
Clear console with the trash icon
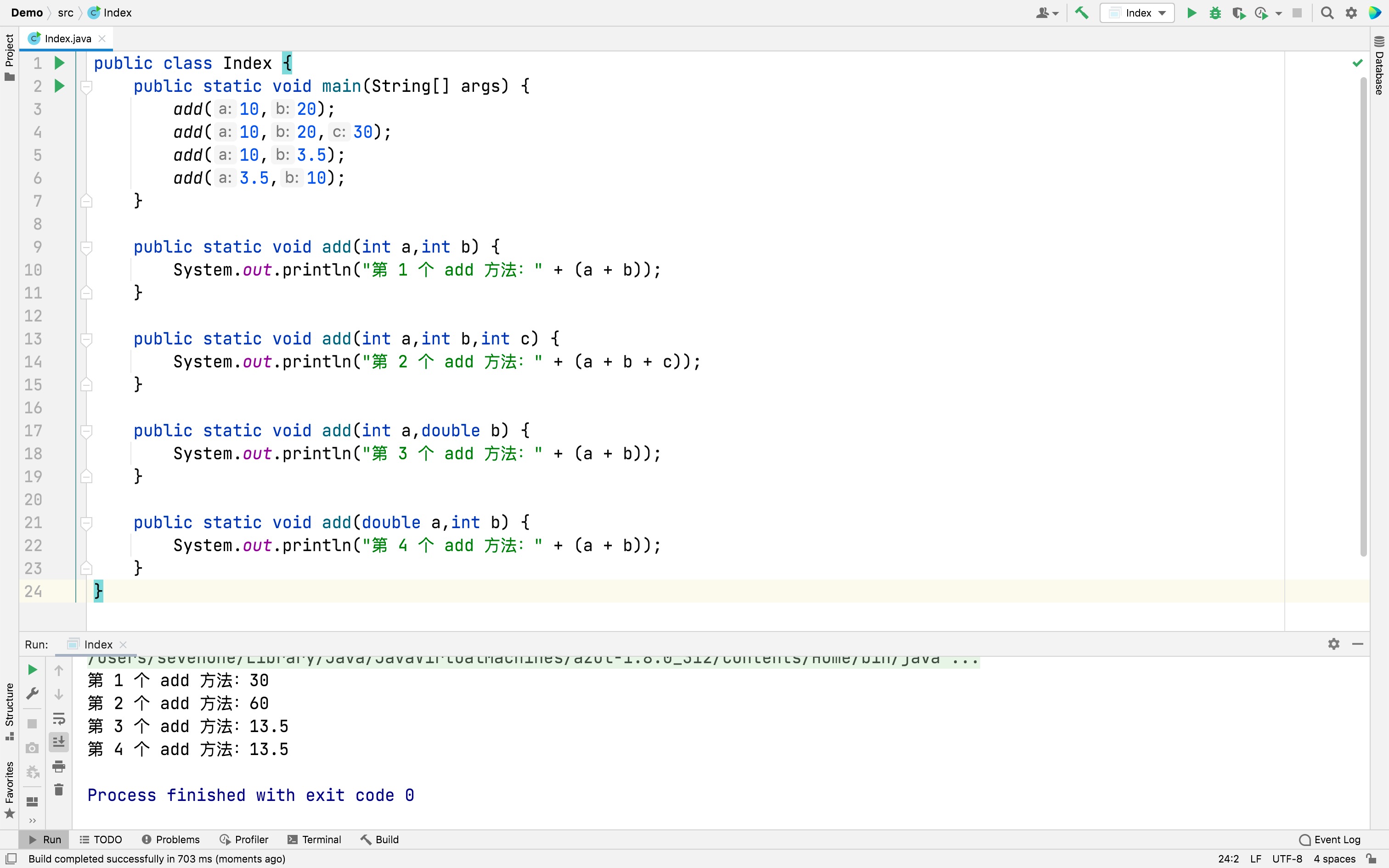click(x=58, y=790)
